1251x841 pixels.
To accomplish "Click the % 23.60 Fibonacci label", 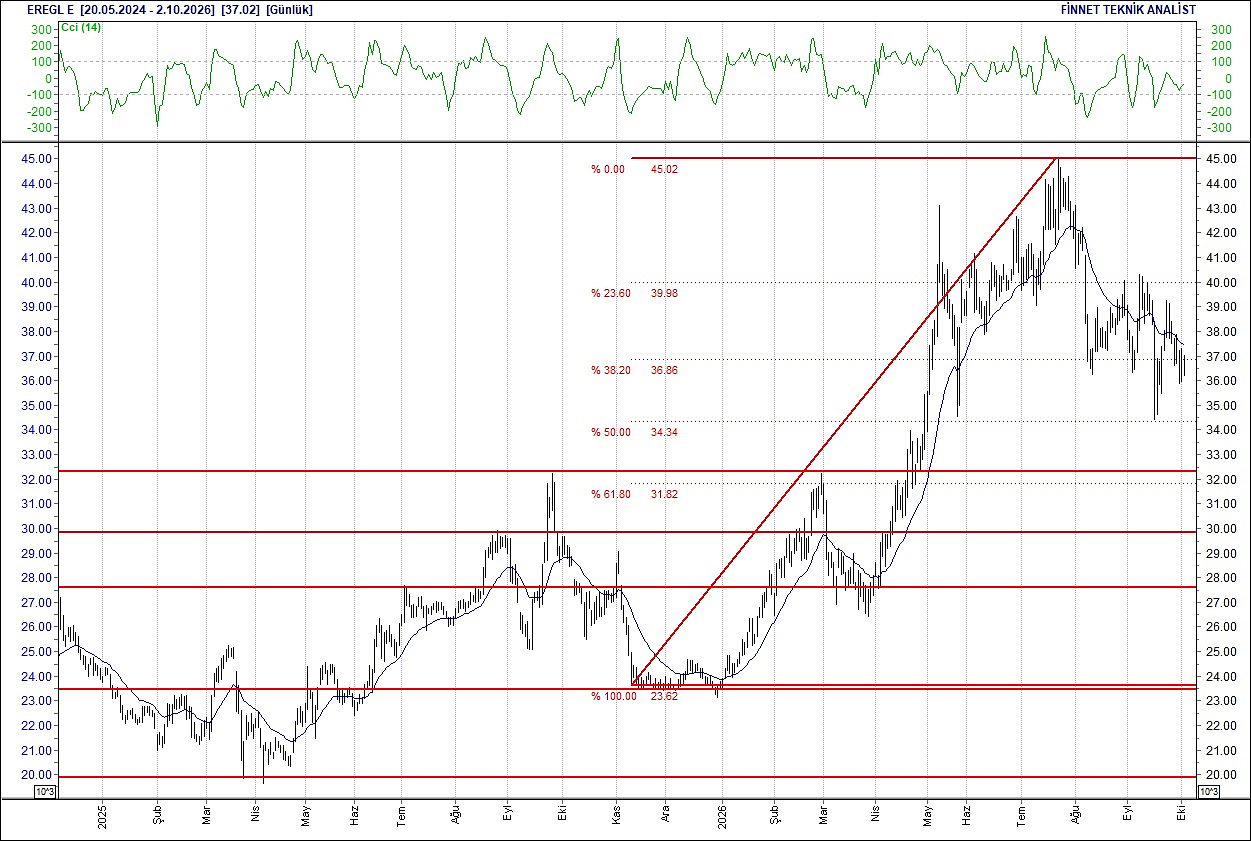I will click(610, 294).
